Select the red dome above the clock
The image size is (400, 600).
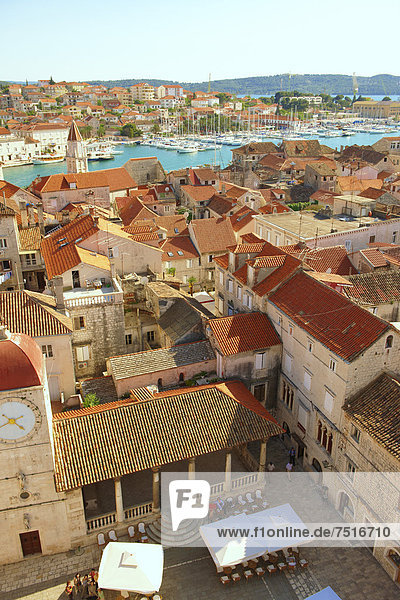pyautogui.click(x=19, y=362)
